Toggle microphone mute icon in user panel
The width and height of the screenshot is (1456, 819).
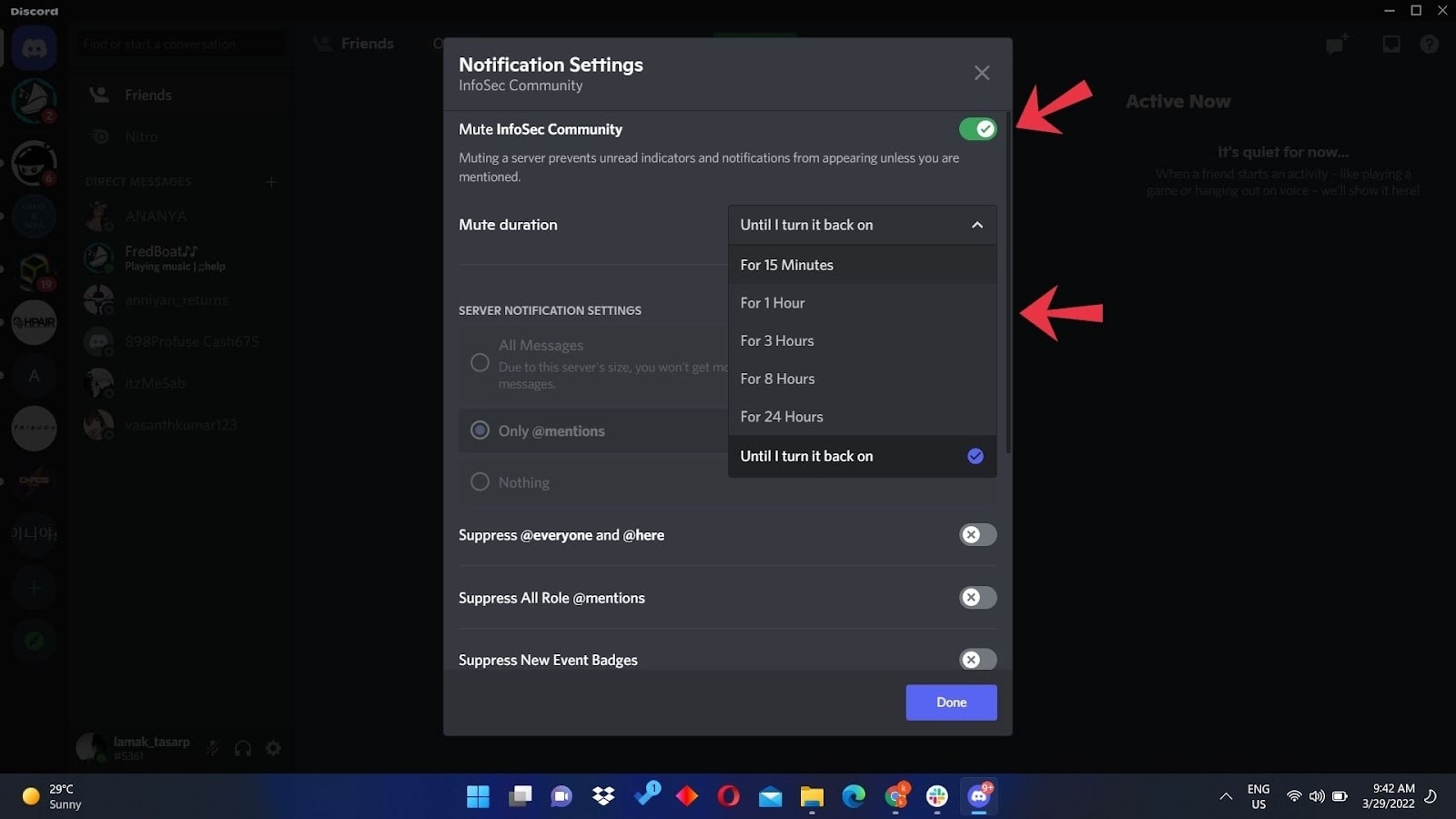pos(212,748)
